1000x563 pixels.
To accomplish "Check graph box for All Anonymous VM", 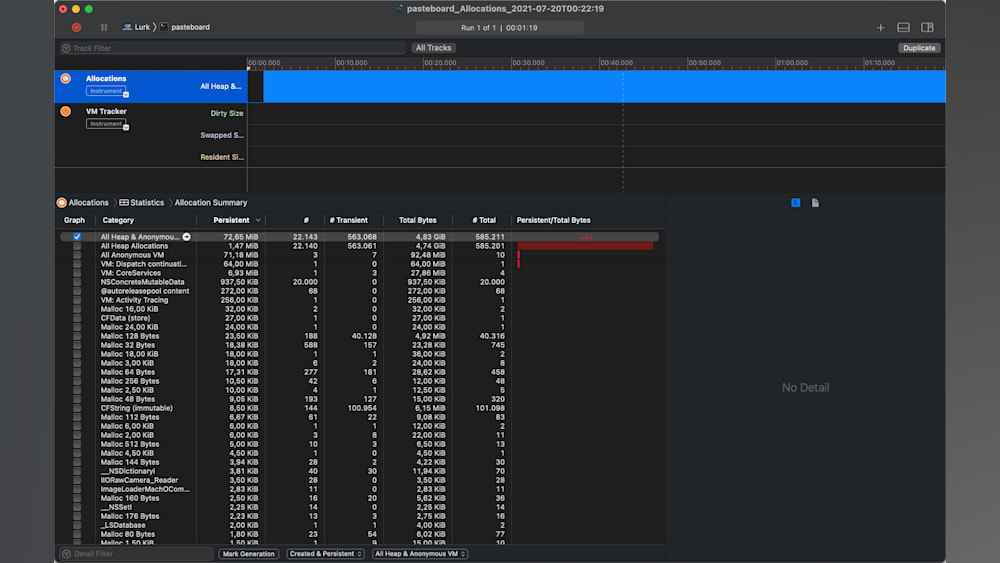I will pyautogui.click(x=77, y=255).
